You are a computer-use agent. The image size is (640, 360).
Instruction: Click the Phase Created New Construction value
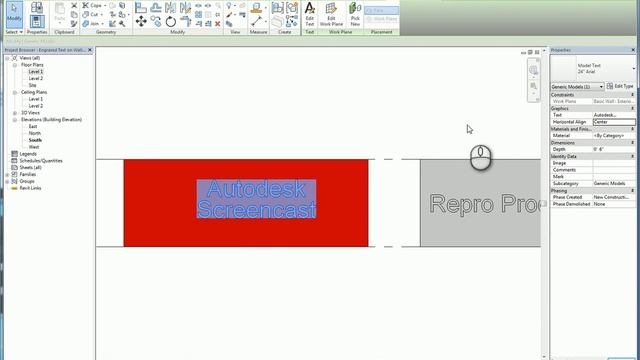(x=614, y=197)
